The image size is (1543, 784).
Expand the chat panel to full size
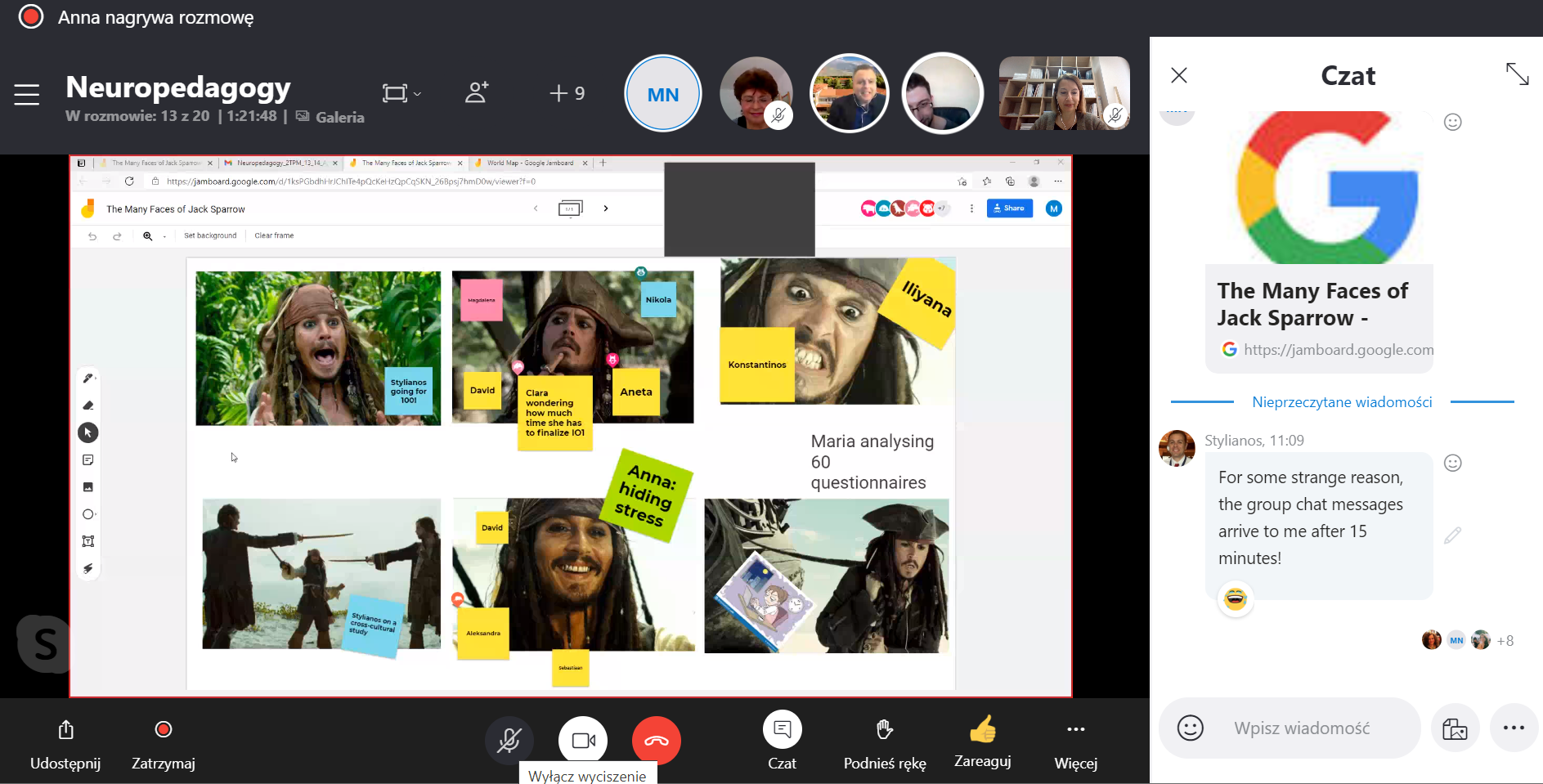click(1518, 74)
